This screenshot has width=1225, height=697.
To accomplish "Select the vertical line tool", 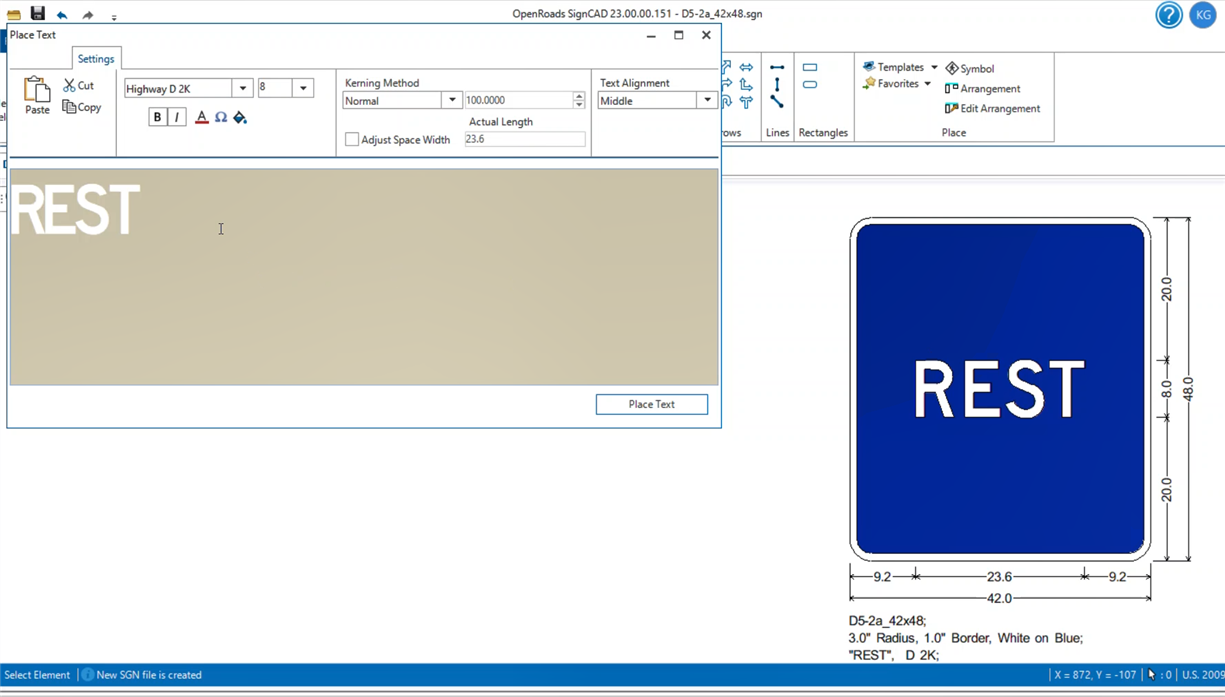I will [777, 85].
